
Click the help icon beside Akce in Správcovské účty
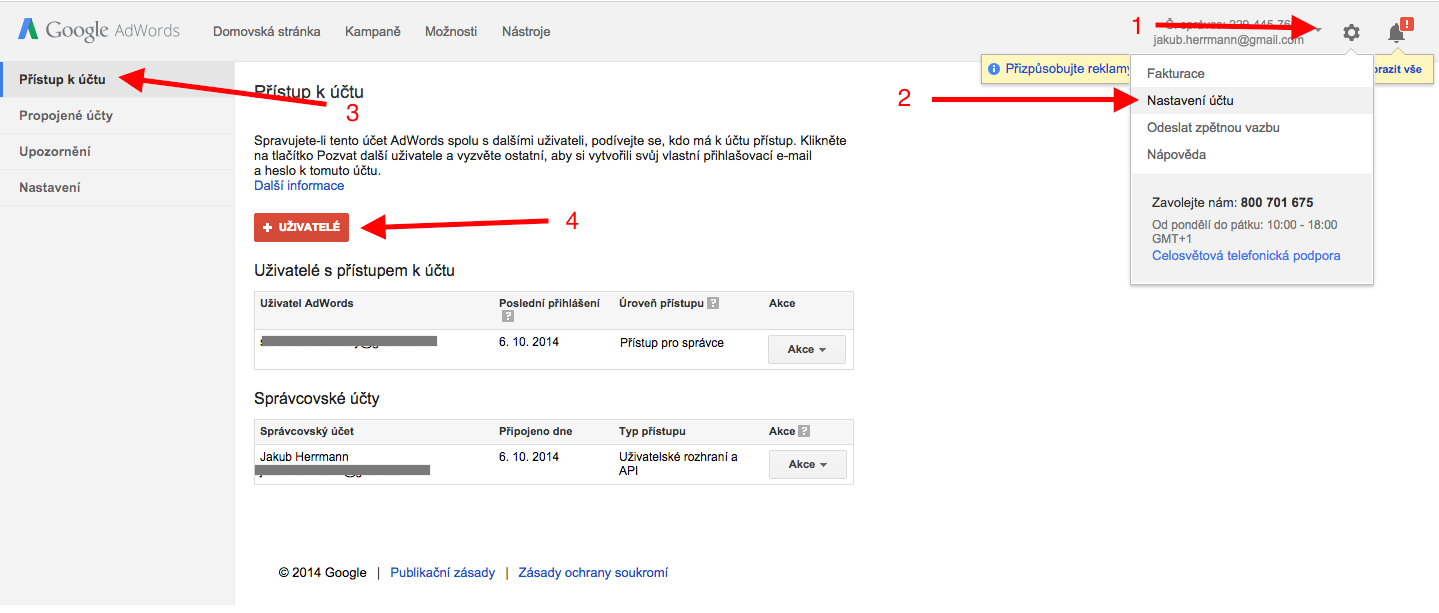point(804,431)
